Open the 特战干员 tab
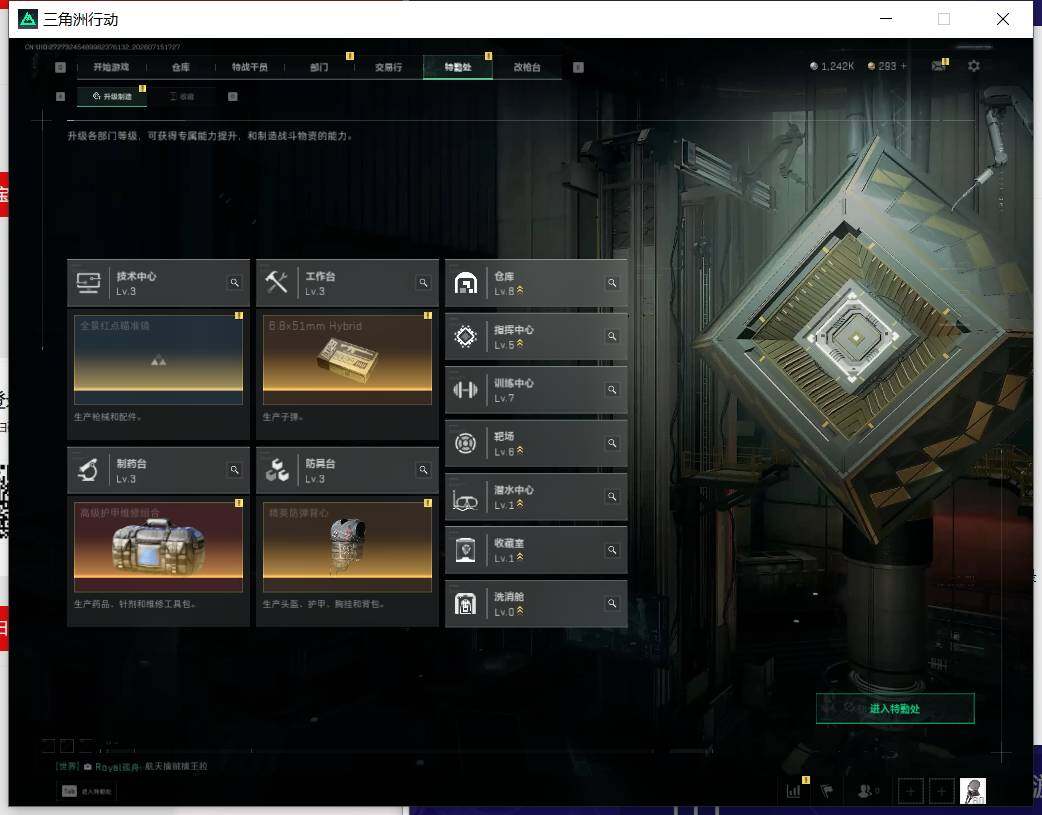 250,67
